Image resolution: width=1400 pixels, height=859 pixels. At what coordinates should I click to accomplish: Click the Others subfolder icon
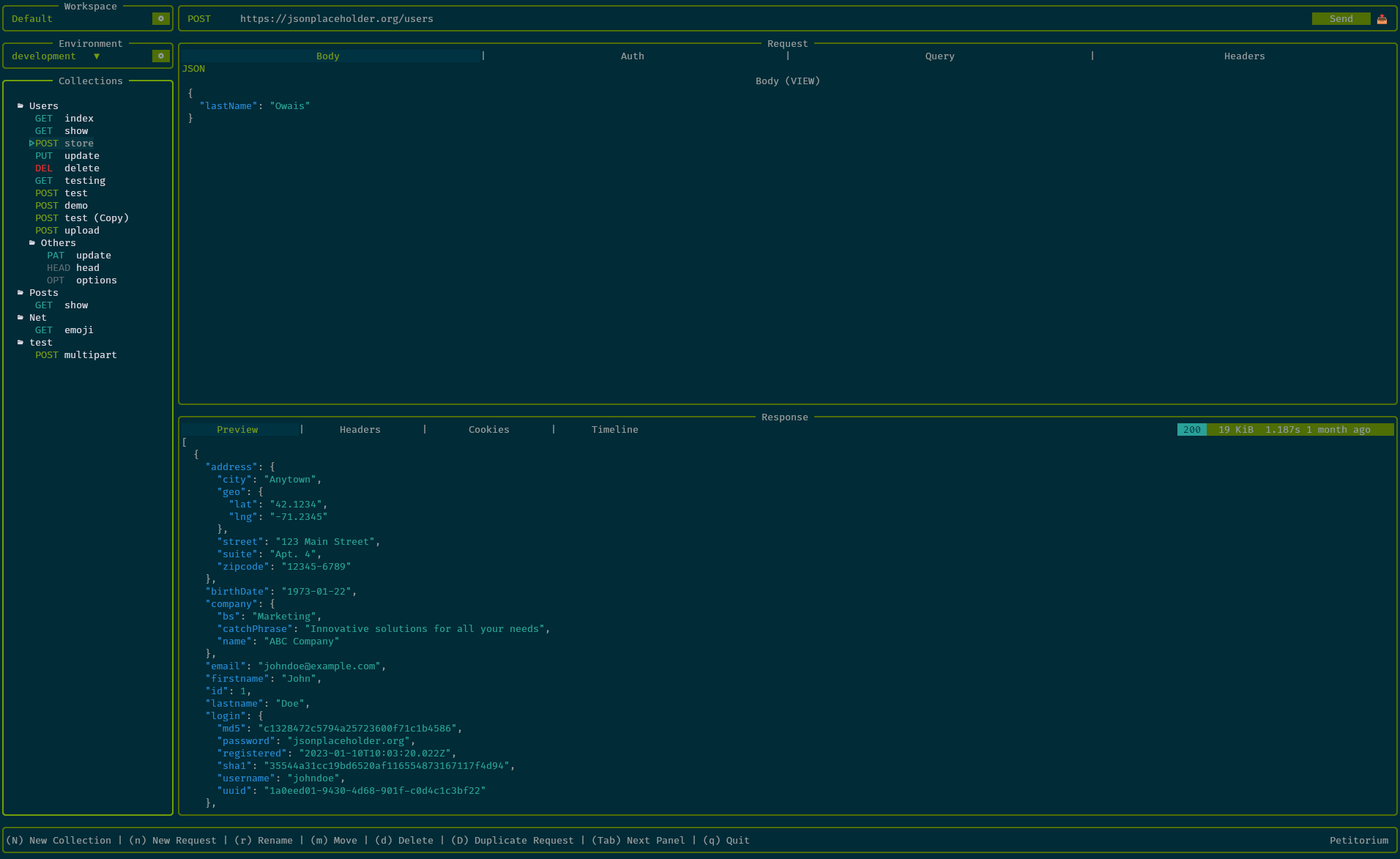click(32, 243)
